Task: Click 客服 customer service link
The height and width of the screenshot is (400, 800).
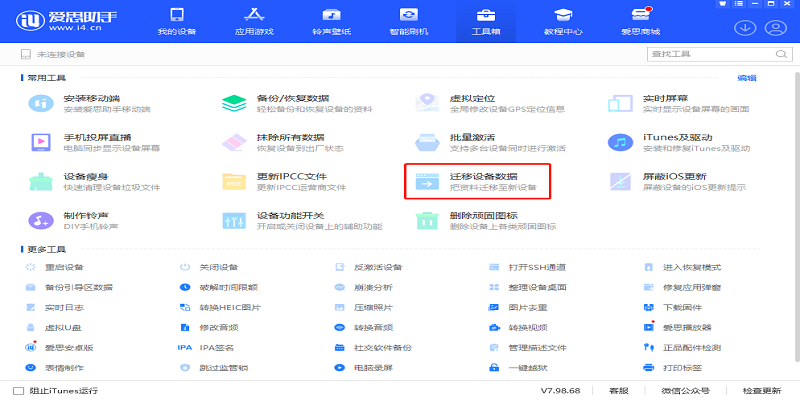Action: click(x=619, y=390)
